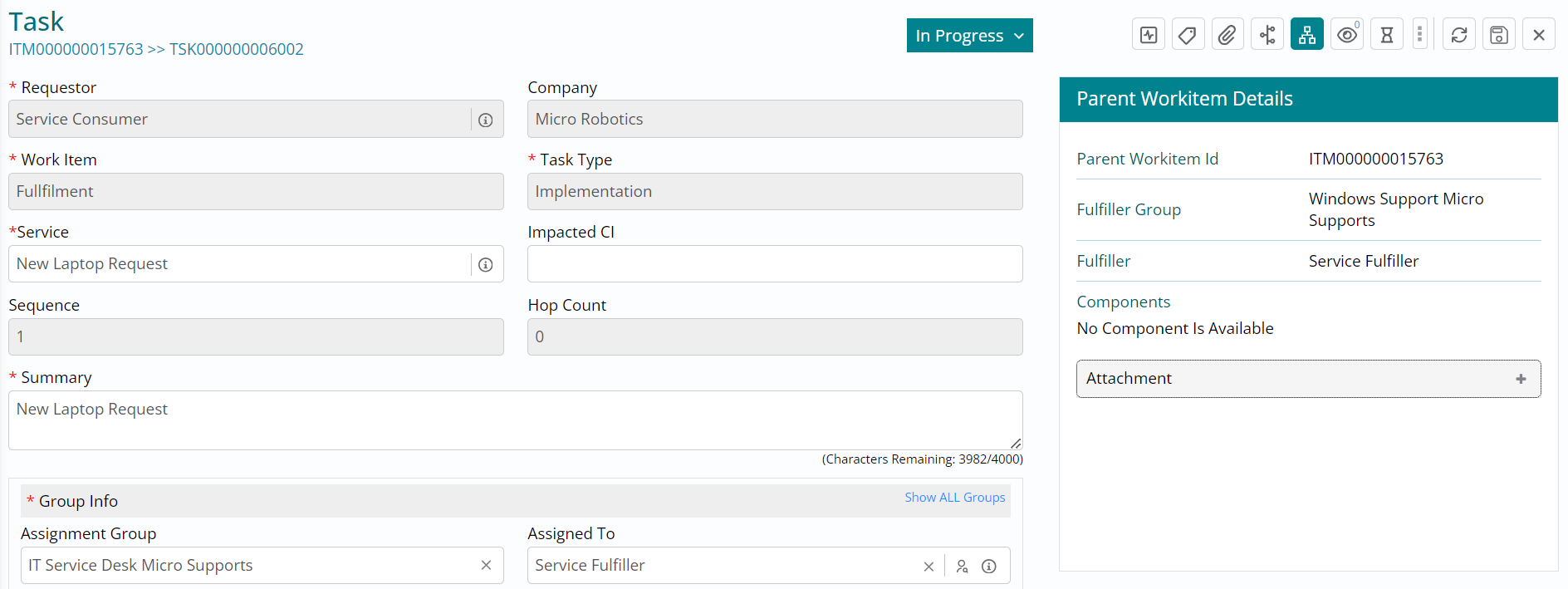The image size is (1568, 589).
Task: Click the assign-user icon beside Assigned To
Action: [x=962, y=567]
